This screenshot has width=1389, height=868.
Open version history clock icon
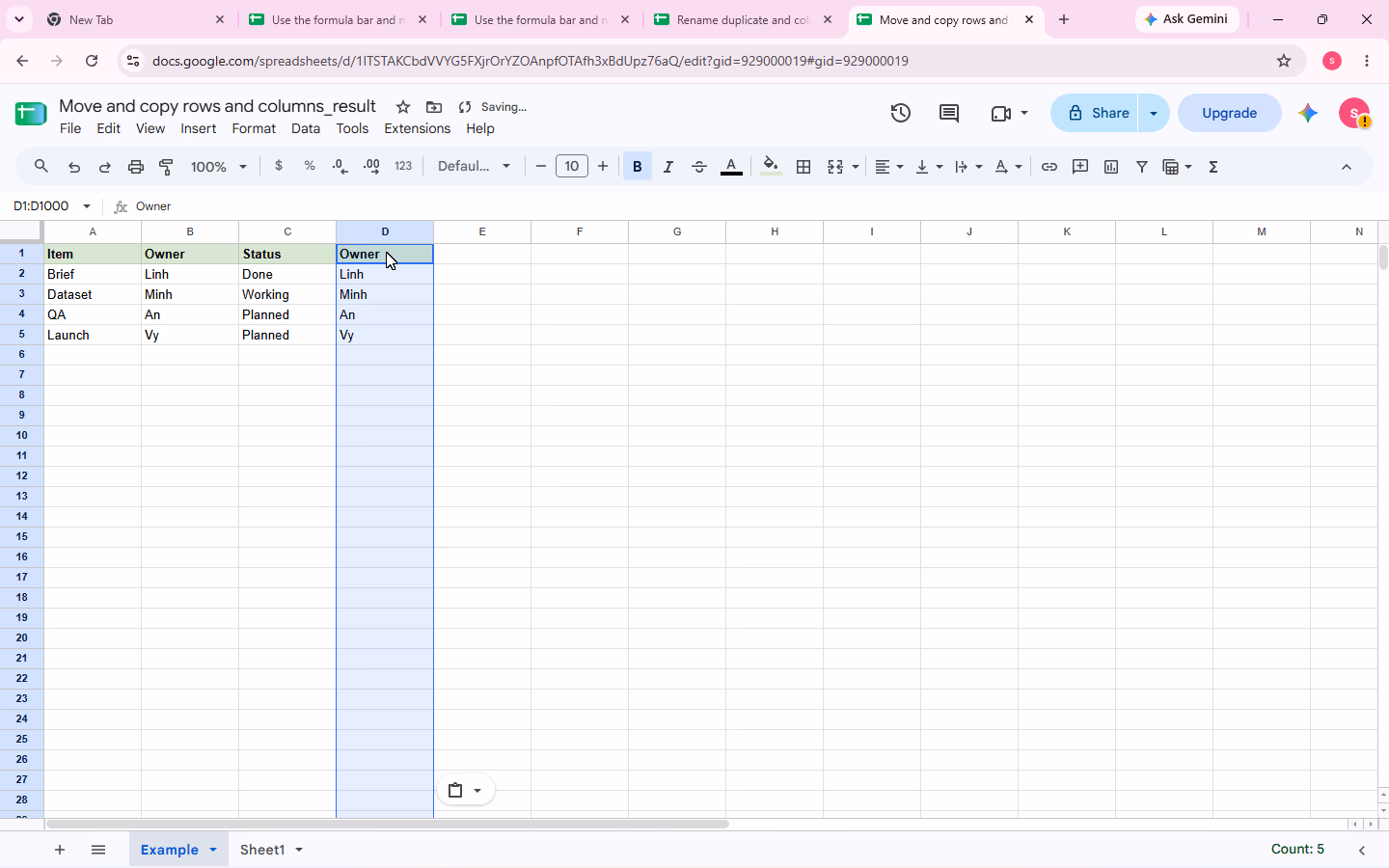pos(901,113)
